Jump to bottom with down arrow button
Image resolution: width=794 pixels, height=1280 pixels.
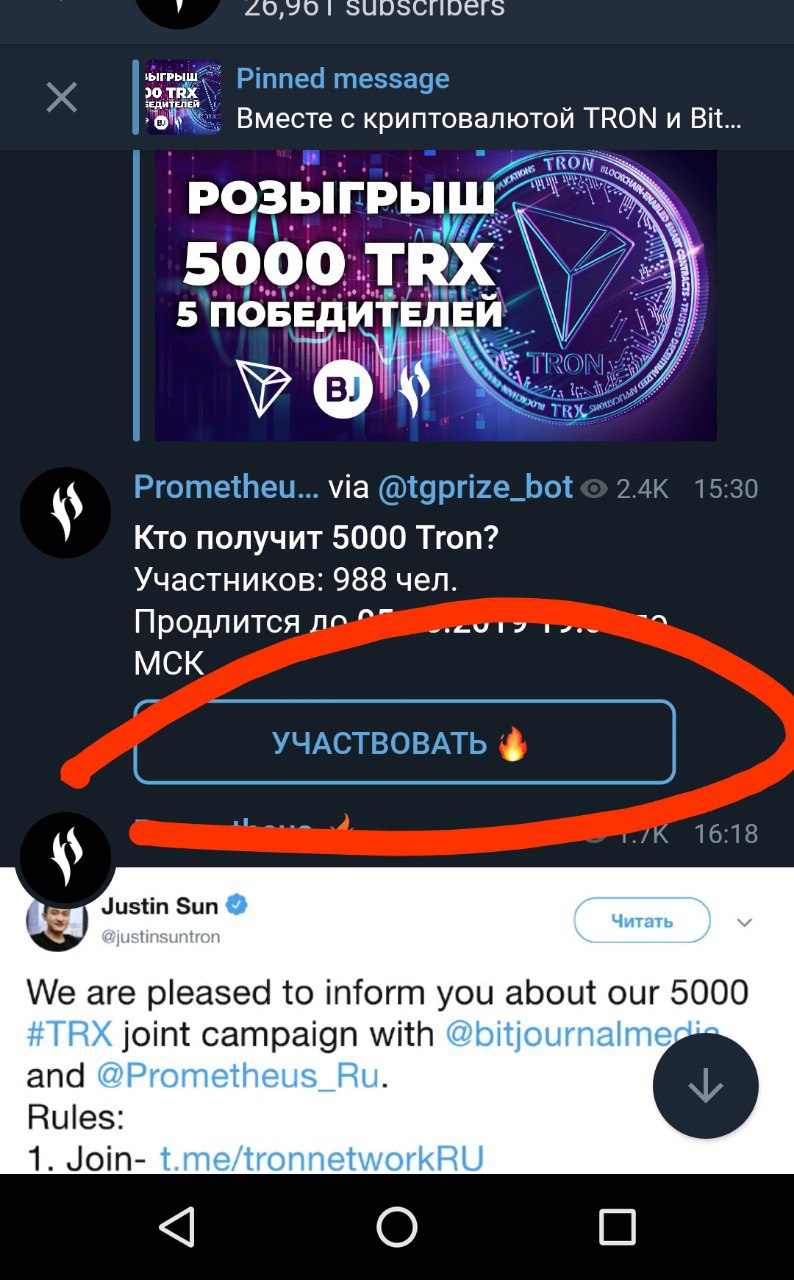pos(706,1087)
